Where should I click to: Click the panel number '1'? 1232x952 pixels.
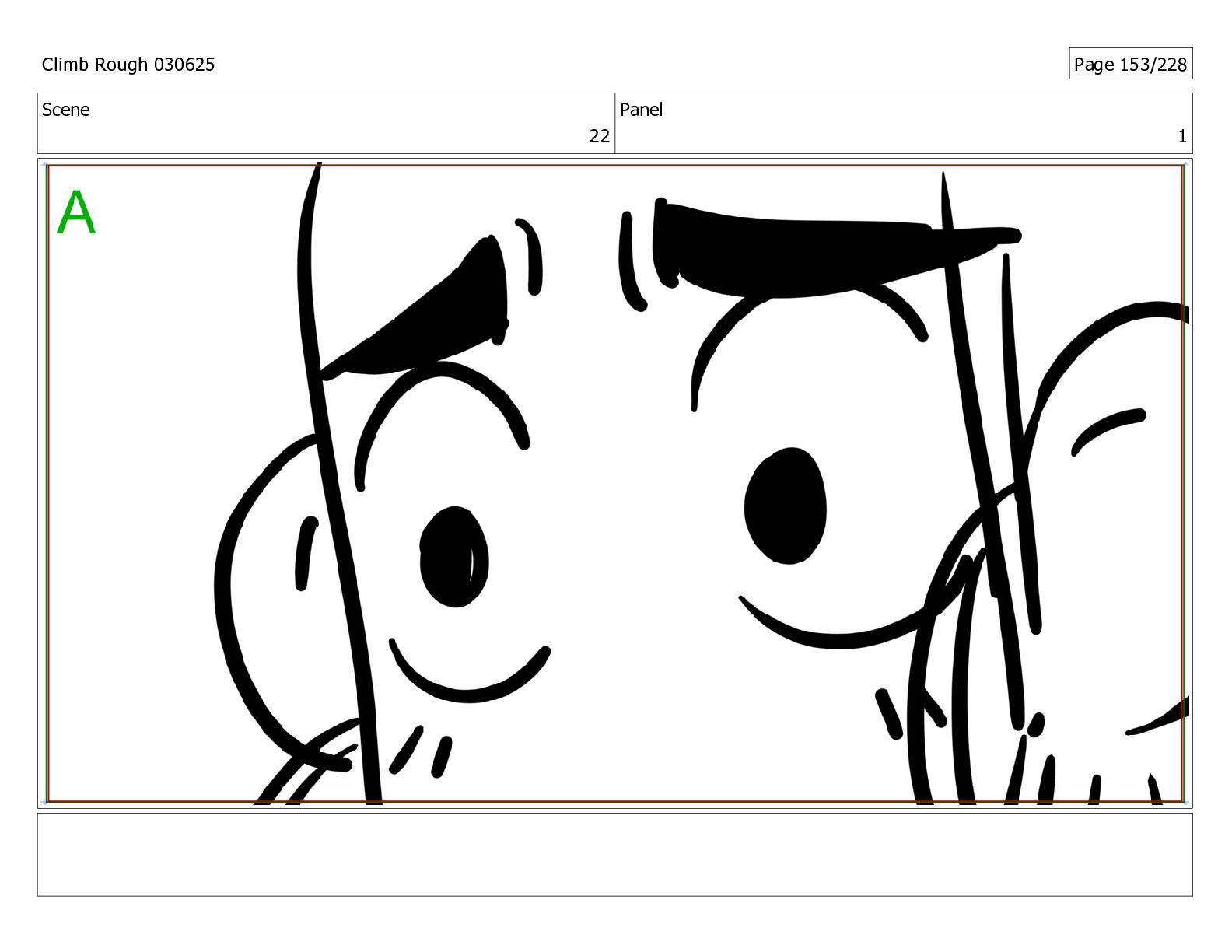[1182, 136]
